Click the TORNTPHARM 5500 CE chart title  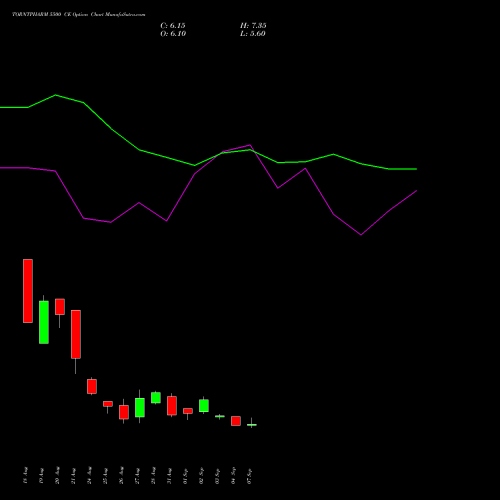pyautogui.click(x=78, y=15)
